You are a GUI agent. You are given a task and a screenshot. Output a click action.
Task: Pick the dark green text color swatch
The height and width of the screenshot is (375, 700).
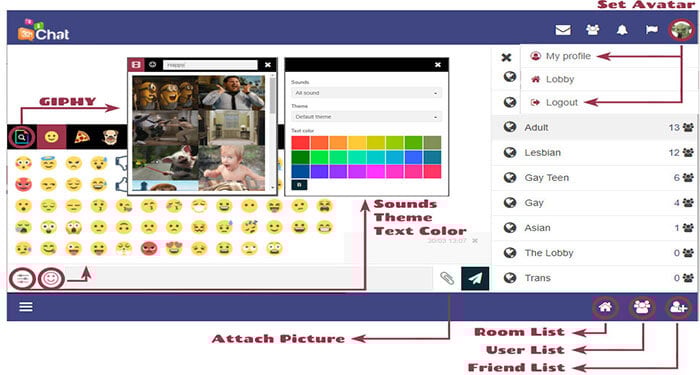(300, 157)
